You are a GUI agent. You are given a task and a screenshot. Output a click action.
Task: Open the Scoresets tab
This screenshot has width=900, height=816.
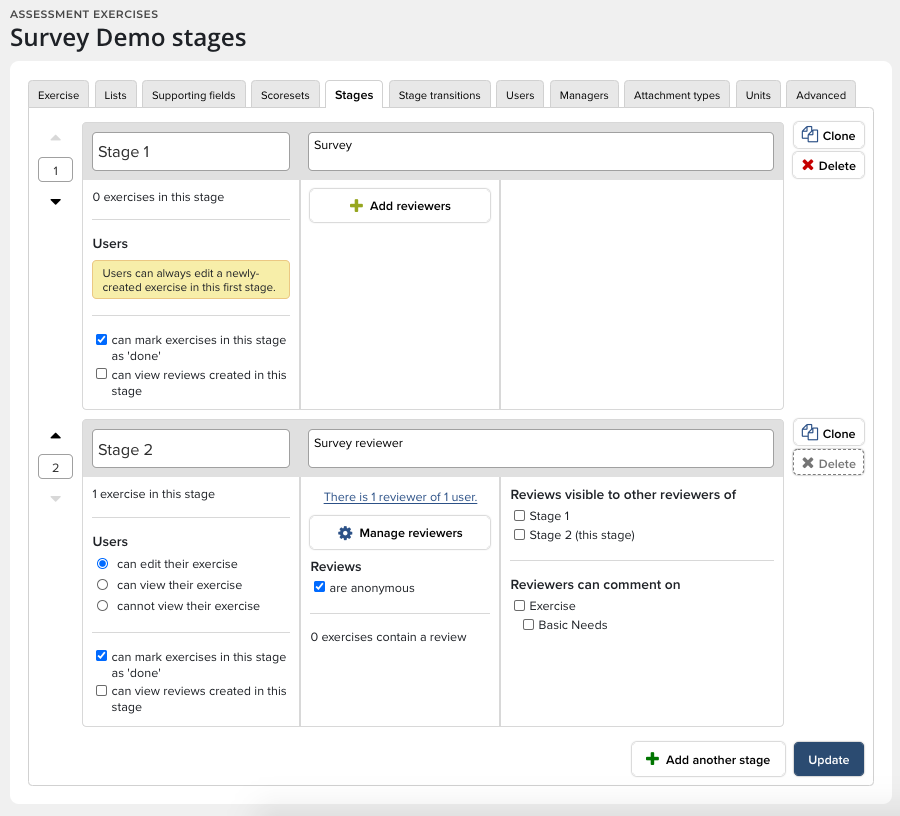(285, 95)
